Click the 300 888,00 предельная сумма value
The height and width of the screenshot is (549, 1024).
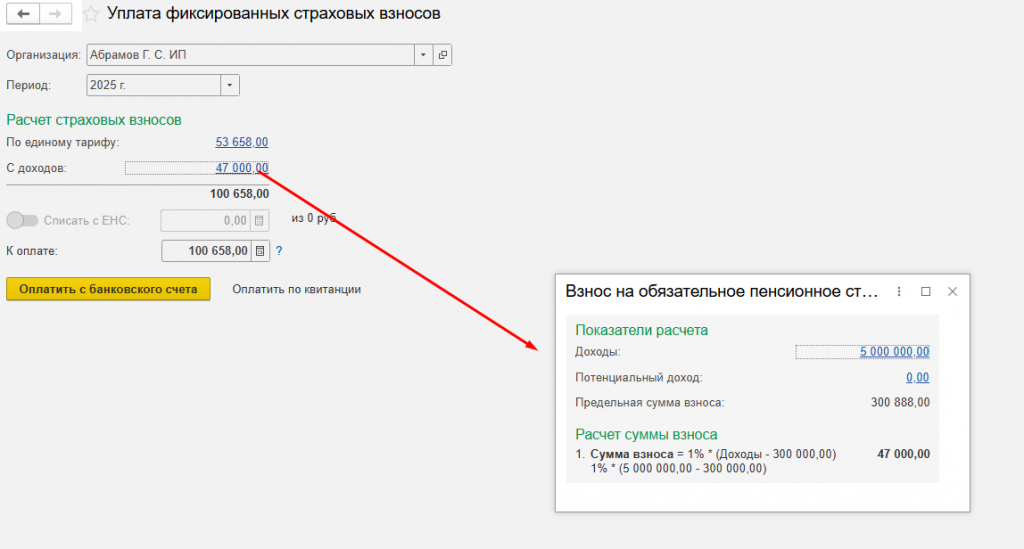click(x=900, y=402)
